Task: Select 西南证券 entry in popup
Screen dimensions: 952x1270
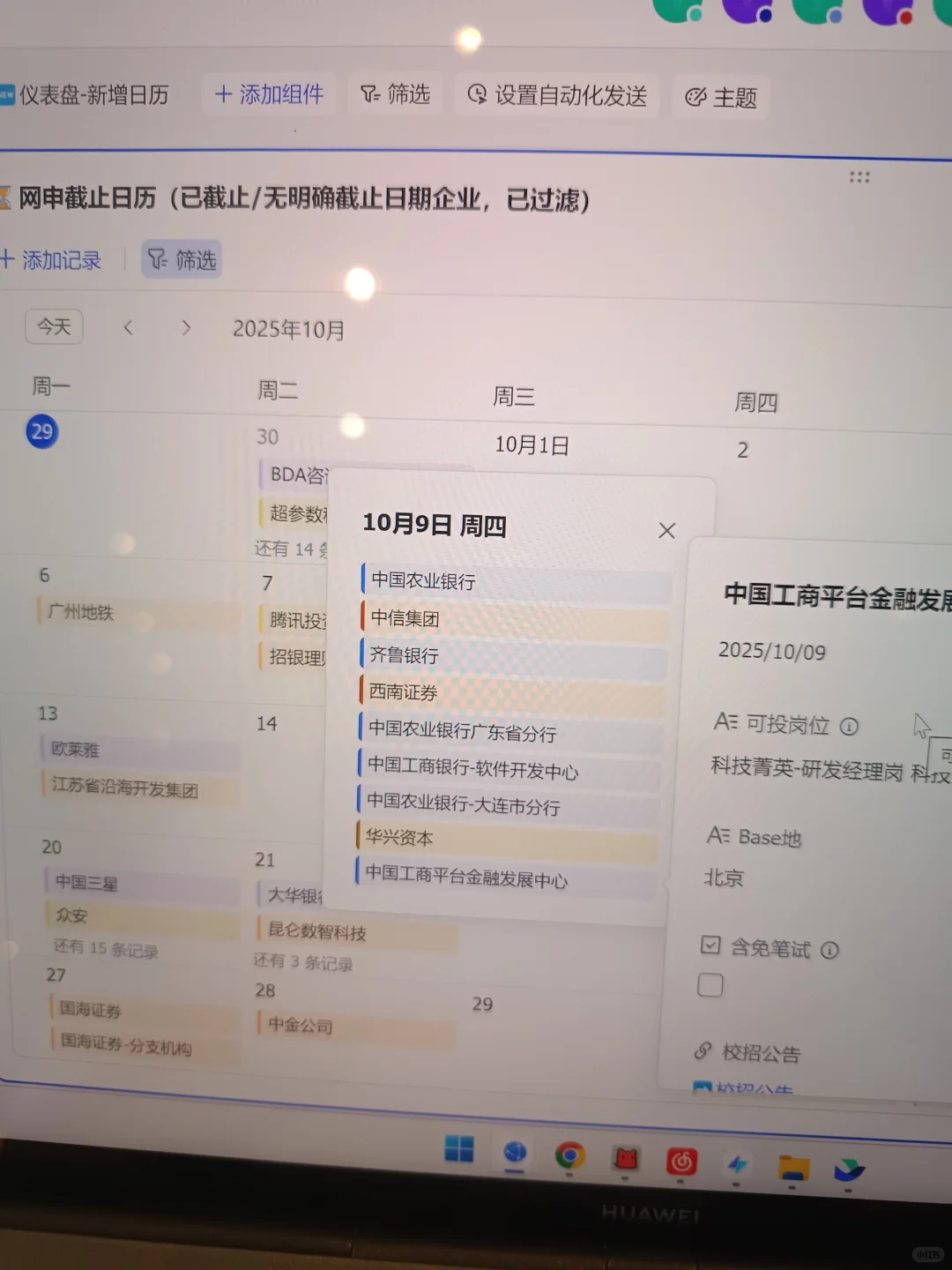Action: (x=512, y=693)
